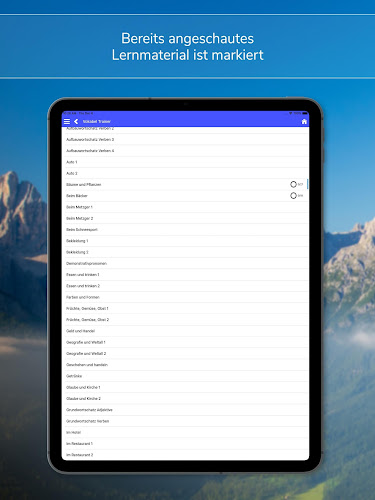Click the Vokabel Trainer header title
Screen dimensions: 375x500
[97, 122]
